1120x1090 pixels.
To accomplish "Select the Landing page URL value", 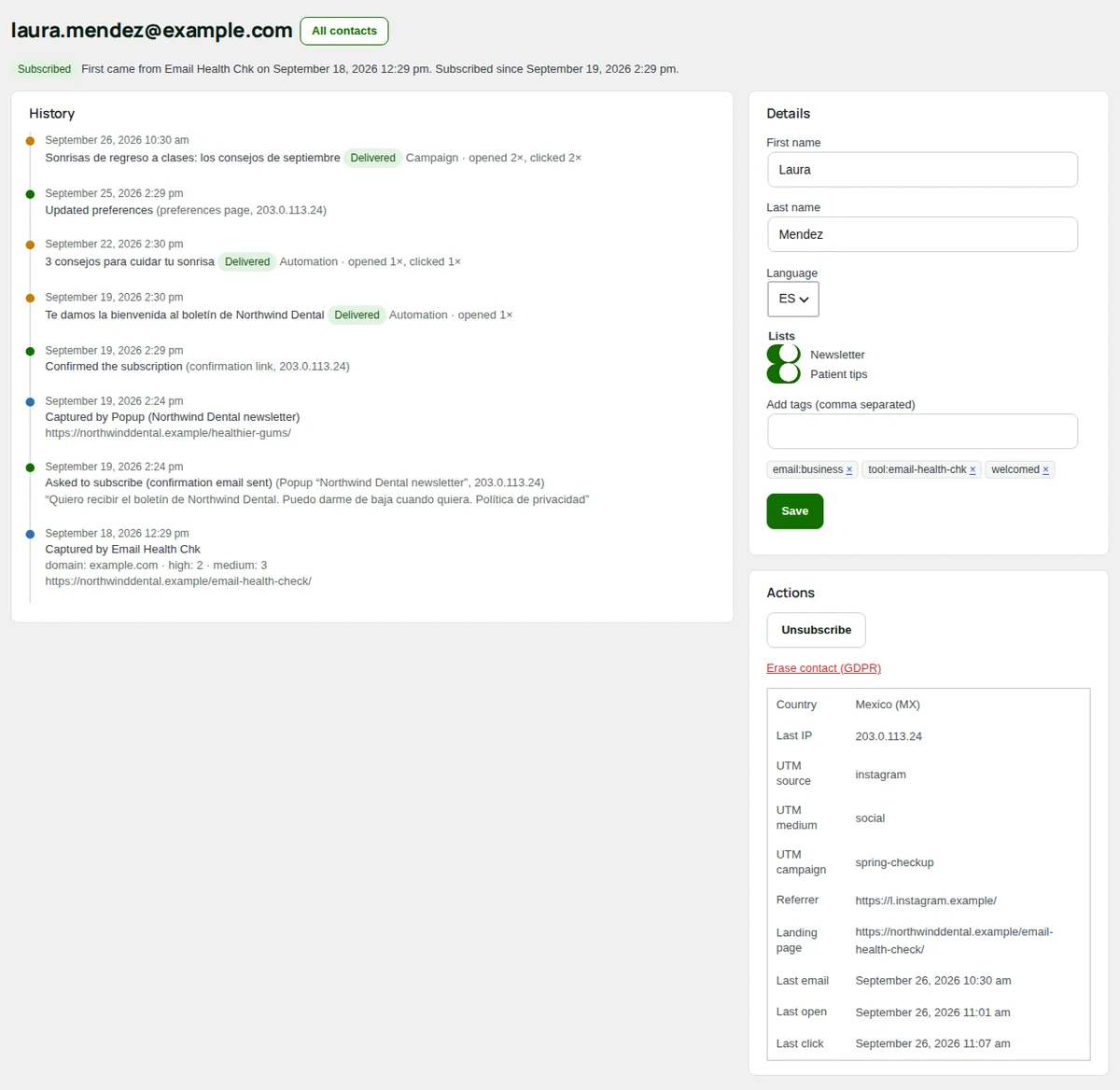I will coord(954,941).
